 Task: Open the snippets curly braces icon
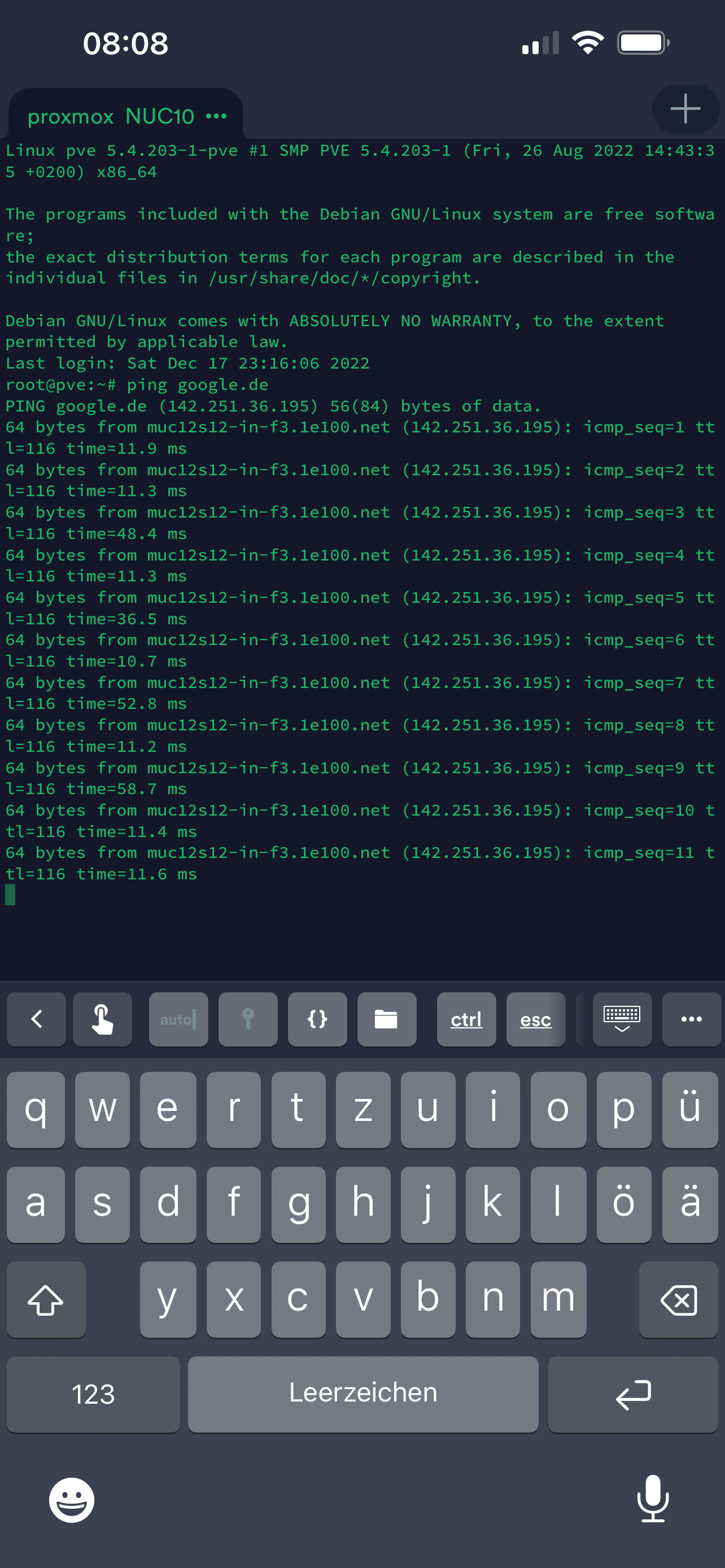coord(317,1019)
